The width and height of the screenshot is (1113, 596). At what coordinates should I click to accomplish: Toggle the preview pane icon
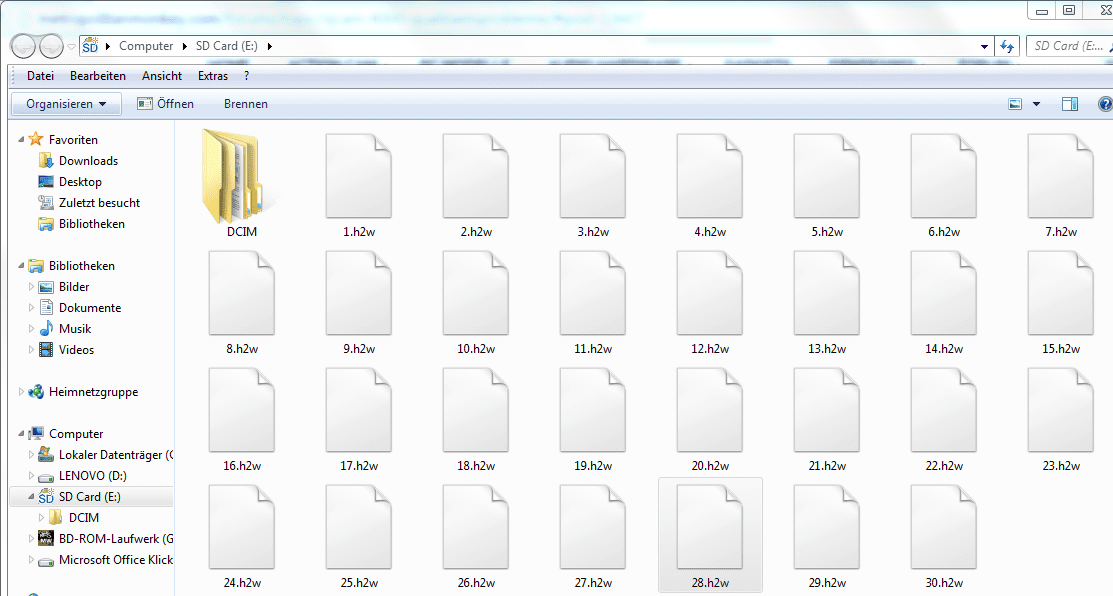click(x=1069, y=104)
